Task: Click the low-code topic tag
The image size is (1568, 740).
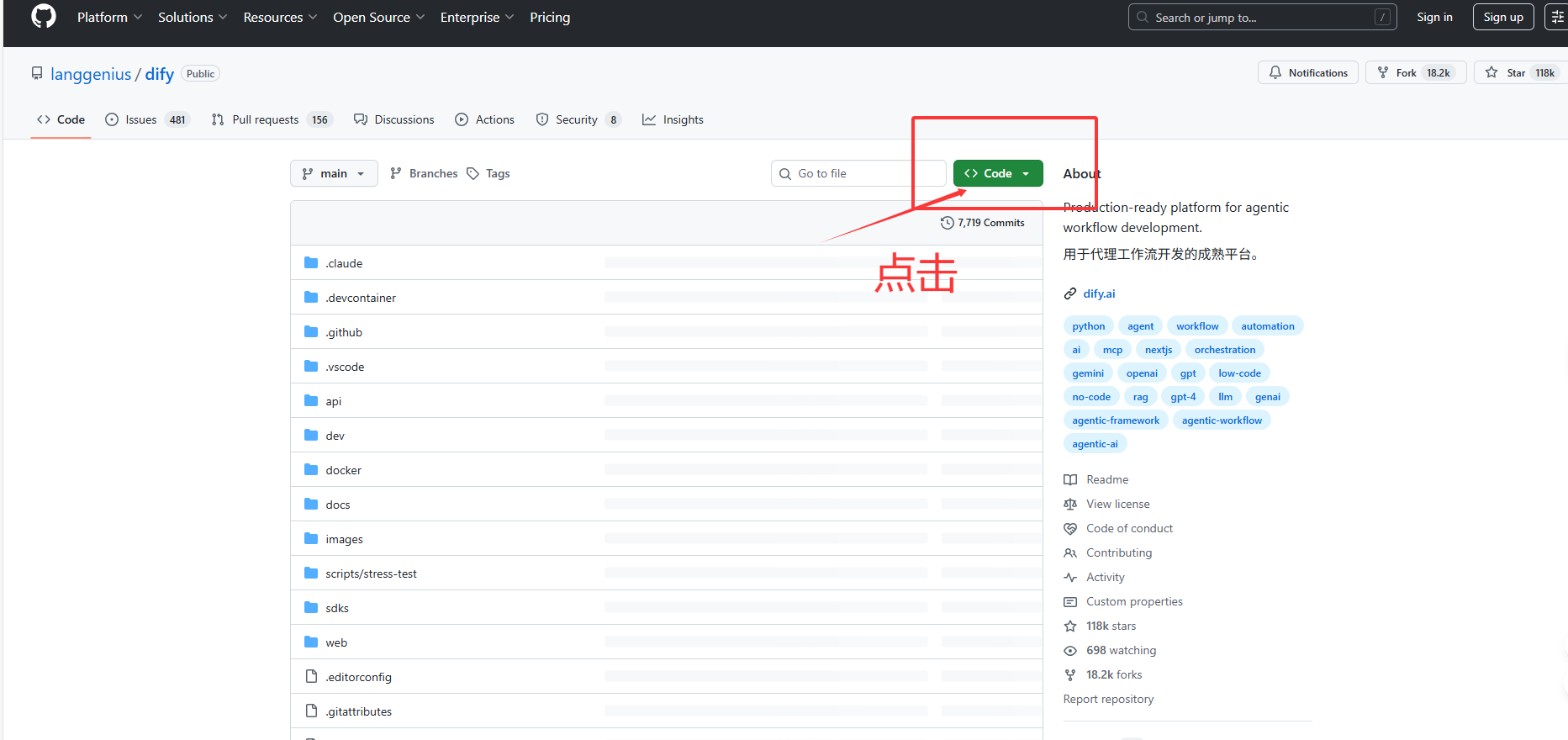Action: pos(1239,373)
